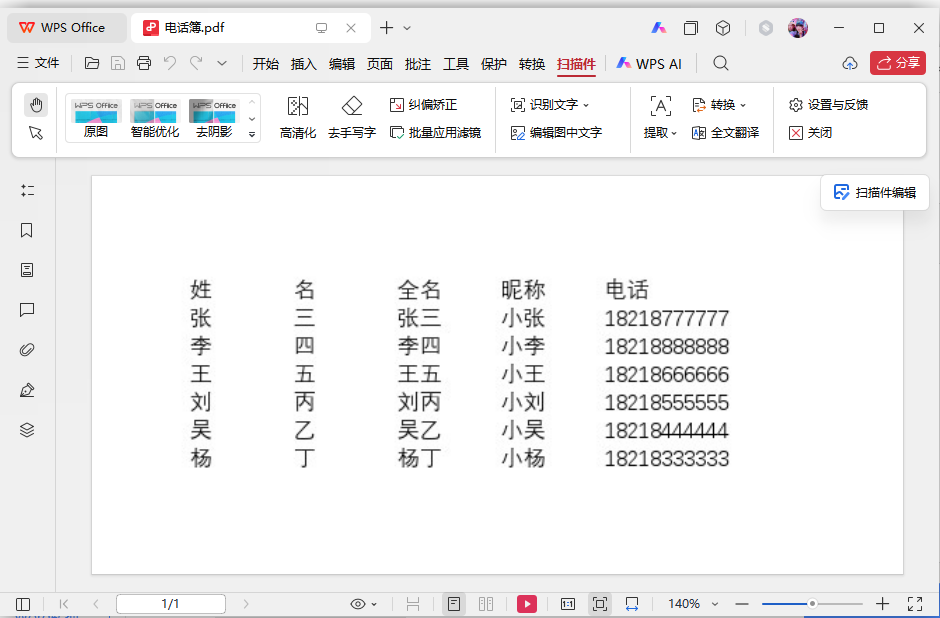The width and height of the screenshot is (940, 618).
Task: Zoom in with the plus button
Action: pyautogui.click(x=882, y=604)
